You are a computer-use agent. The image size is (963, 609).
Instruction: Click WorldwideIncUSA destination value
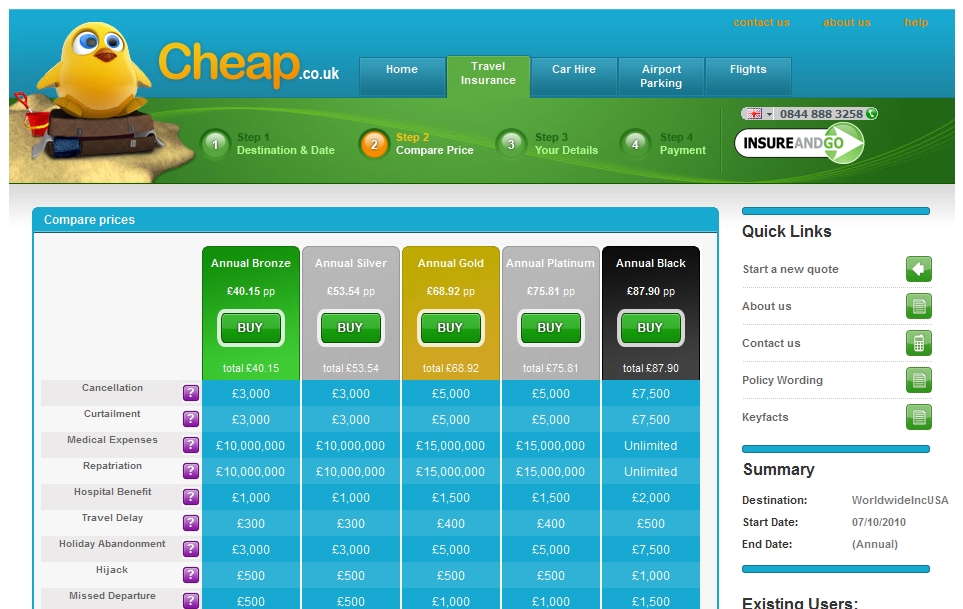[900, 500]
